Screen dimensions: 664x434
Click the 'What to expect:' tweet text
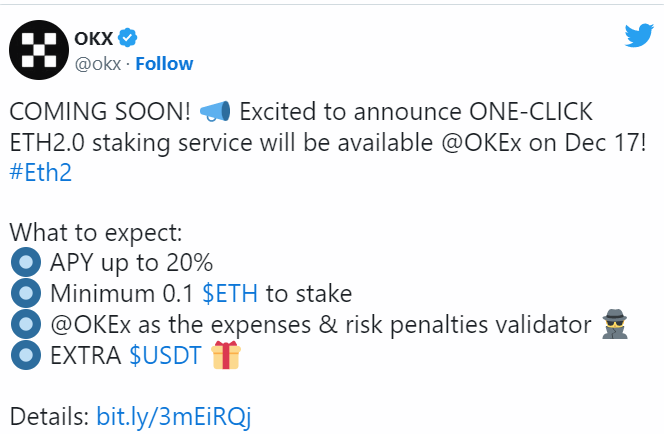(x=96, y=233)
